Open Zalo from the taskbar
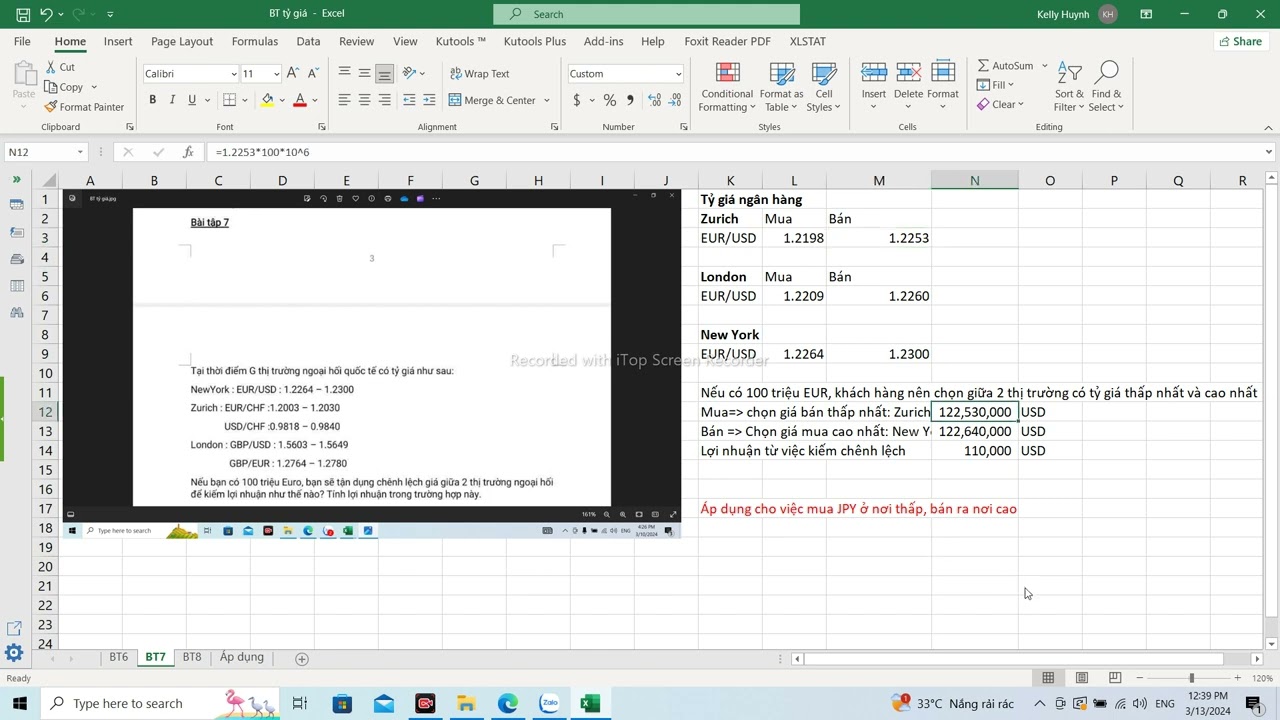This screenshot has width=1280, height=720. (x=549, y=704)
